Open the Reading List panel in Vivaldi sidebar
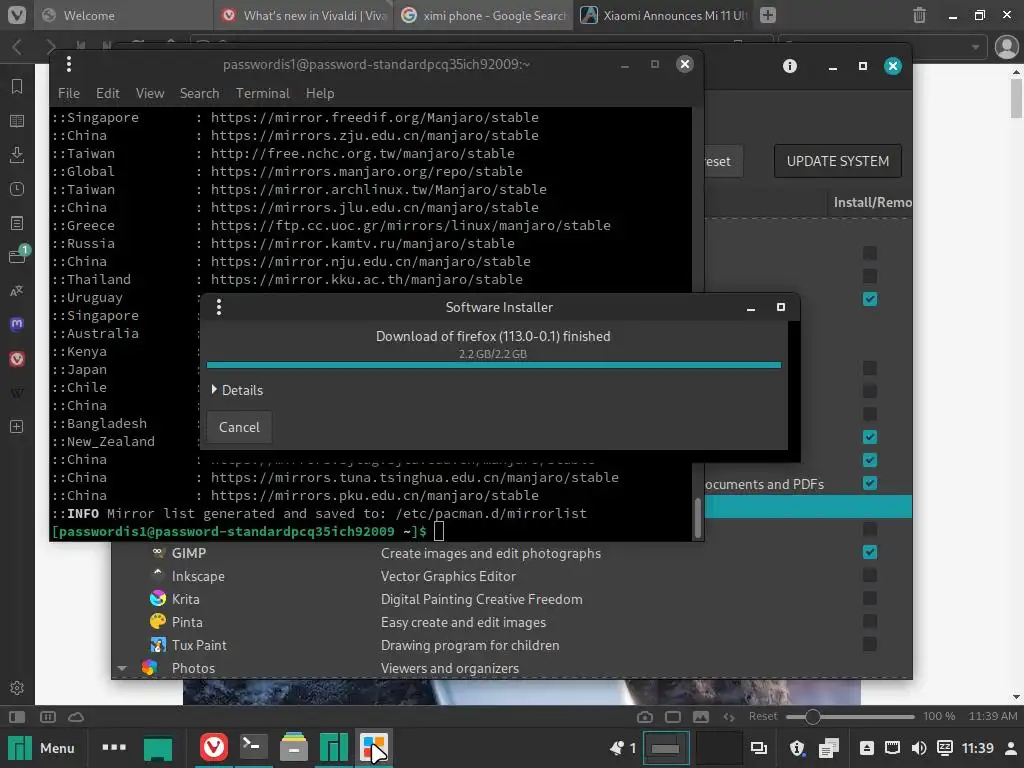The image size is (1024, 768). (x=17, y=121)
